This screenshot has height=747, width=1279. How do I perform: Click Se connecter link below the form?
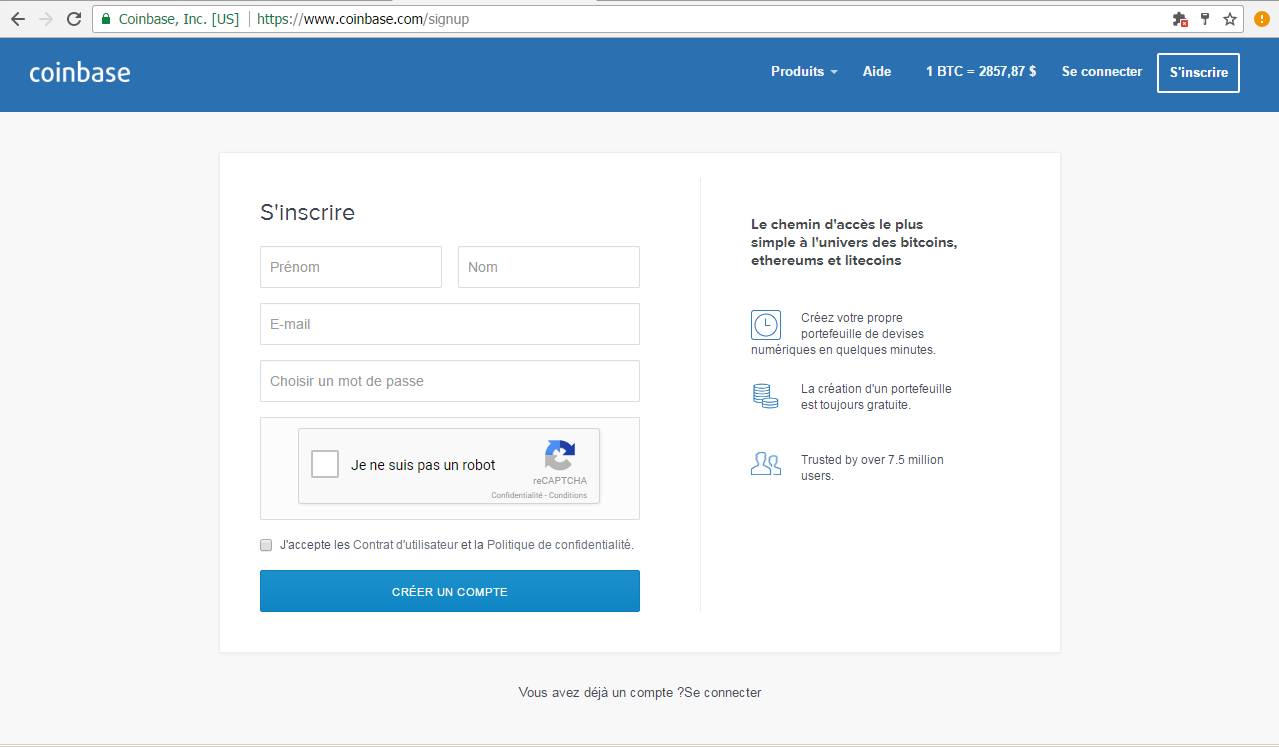723,692
